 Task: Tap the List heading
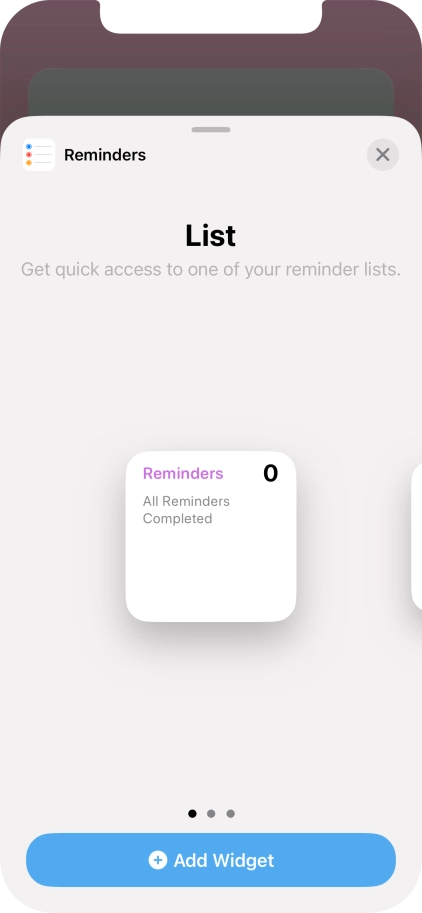coord(211,236)
